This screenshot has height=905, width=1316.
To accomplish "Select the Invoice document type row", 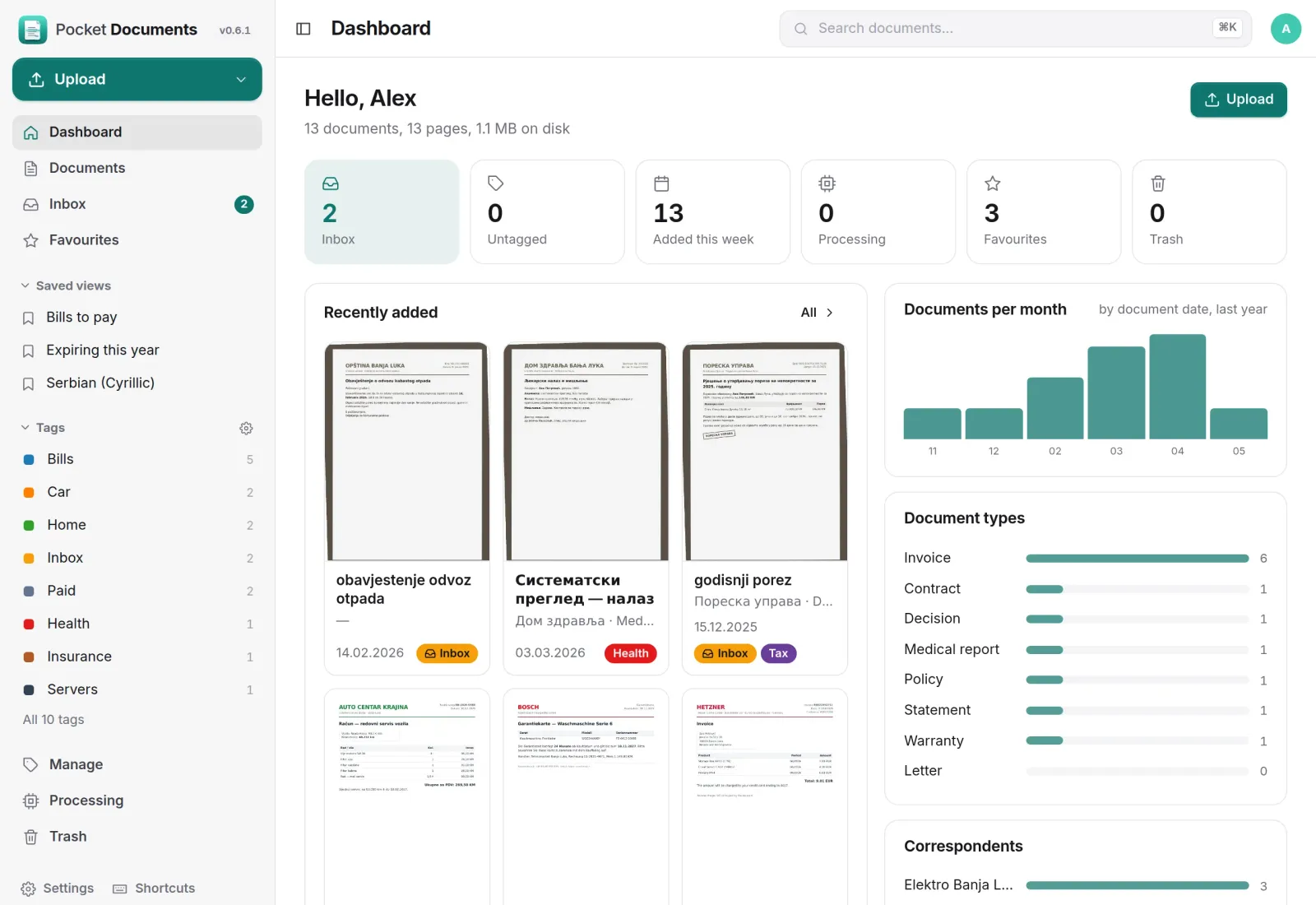I will point(1085,559).
